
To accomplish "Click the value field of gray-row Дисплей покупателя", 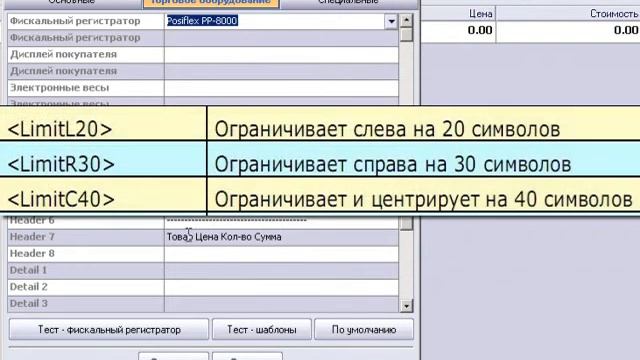I will click(x=281, y=71).
